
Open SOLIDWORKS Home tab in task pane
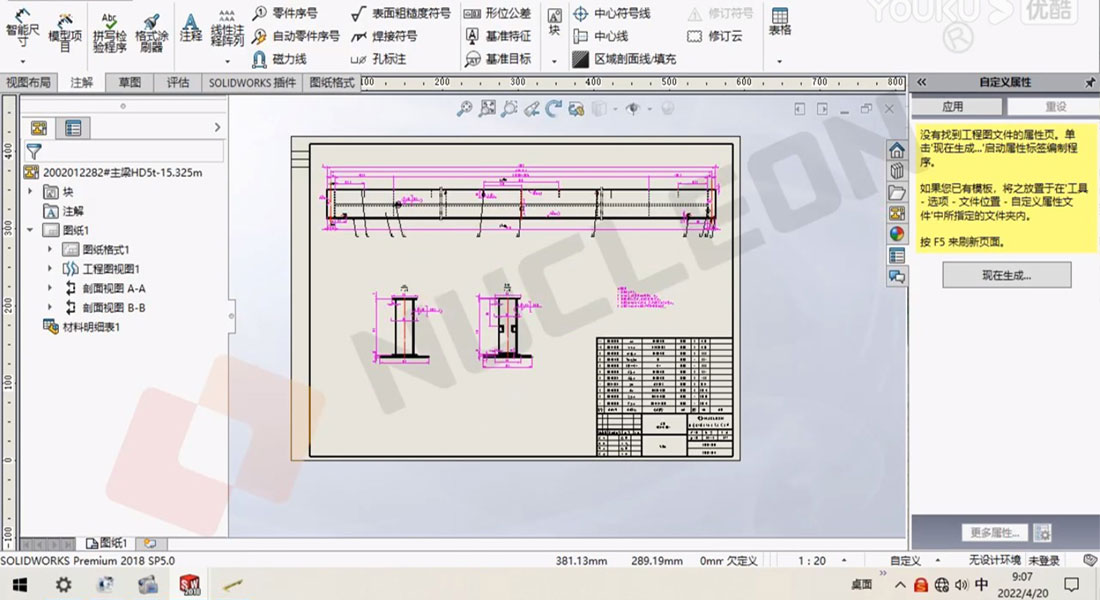(897, 150)
